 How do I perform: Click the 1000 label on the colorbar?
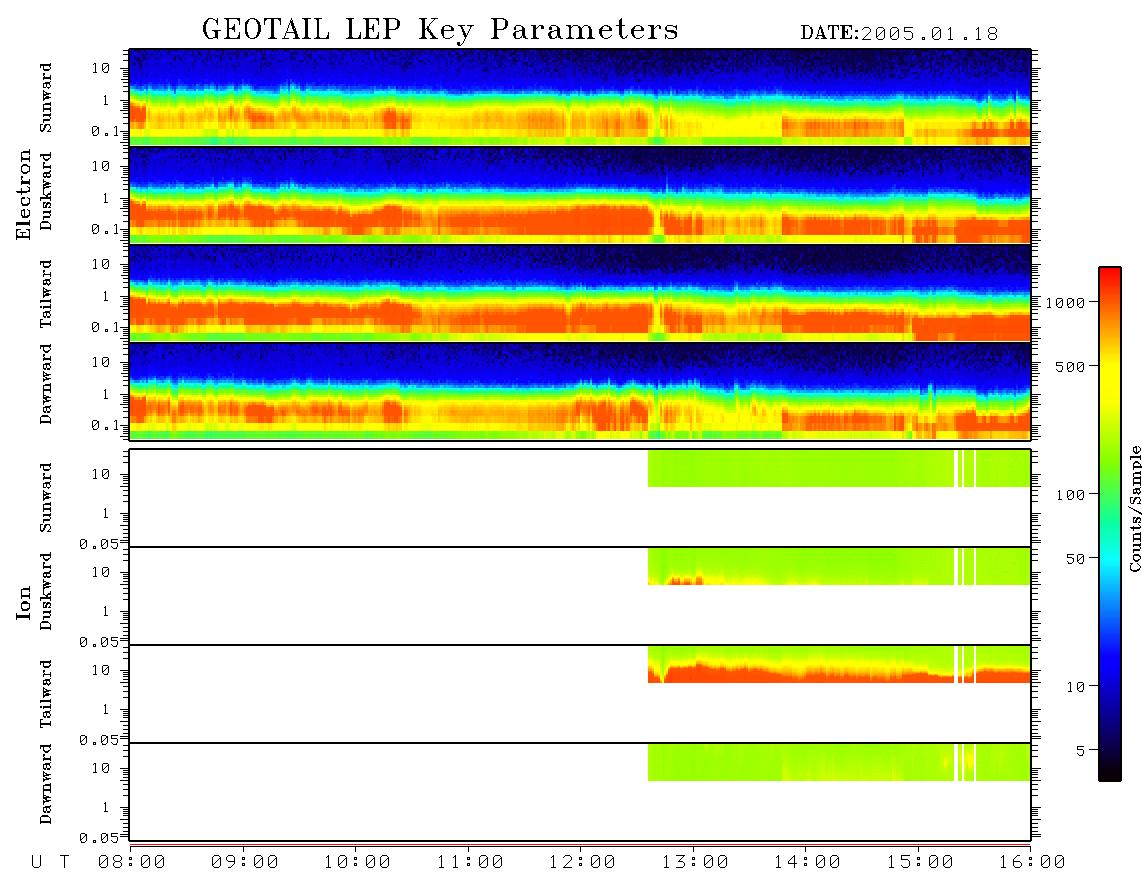click(1065, 303)
